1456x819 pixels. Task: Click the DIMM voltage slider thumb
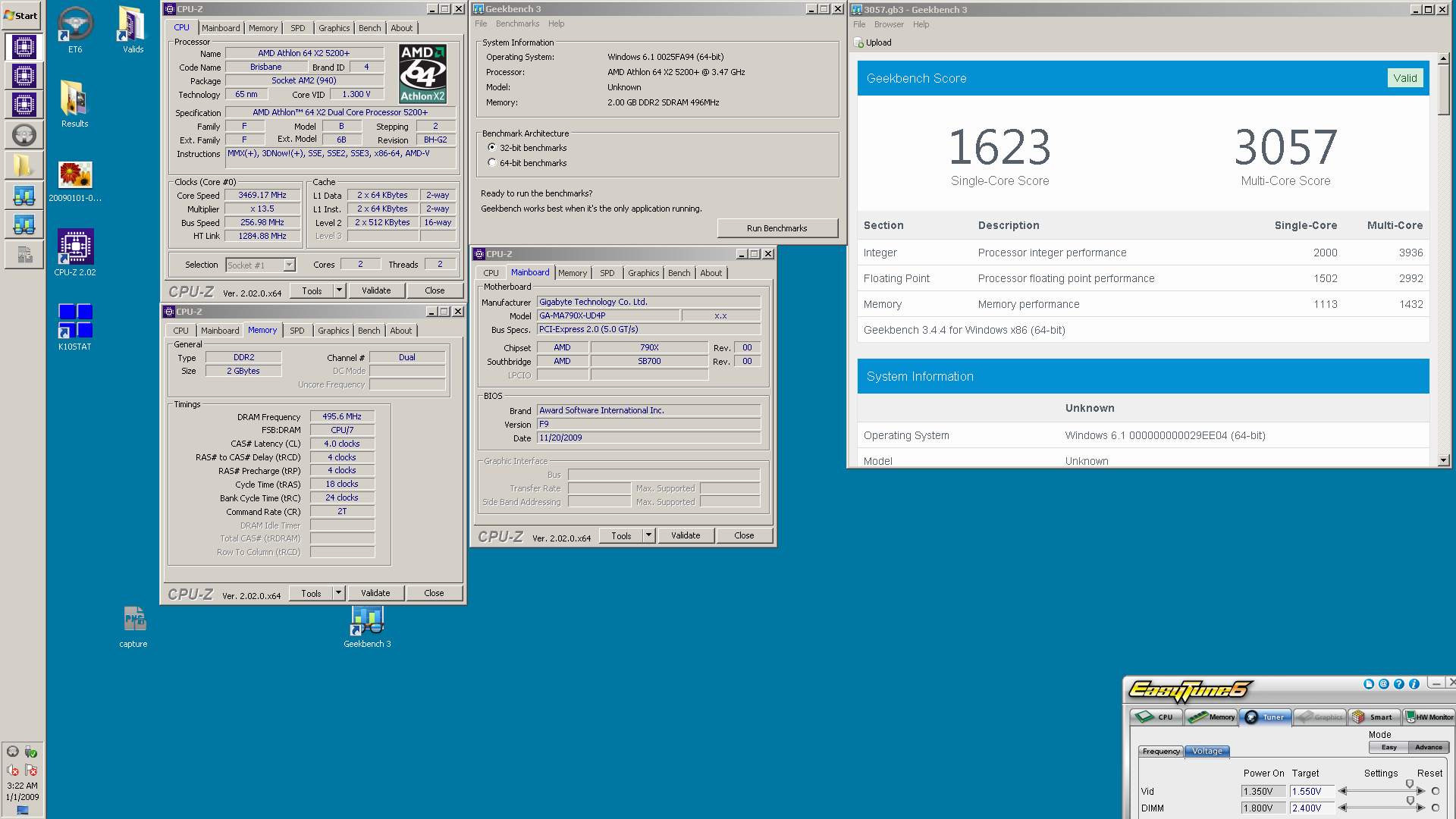click(x=1410, y=800)
